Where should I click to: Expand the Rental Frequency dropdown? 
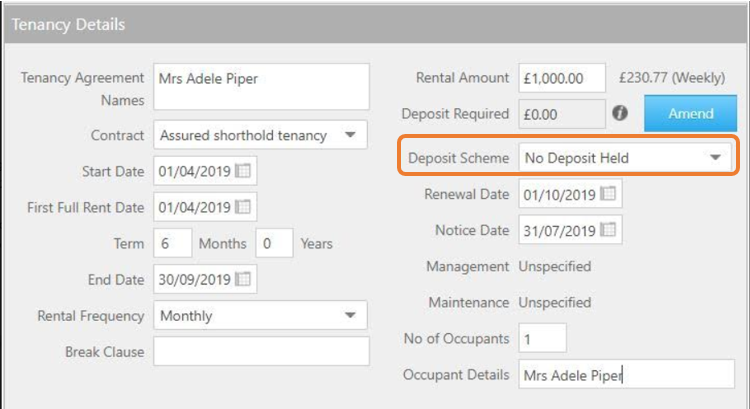350,316
